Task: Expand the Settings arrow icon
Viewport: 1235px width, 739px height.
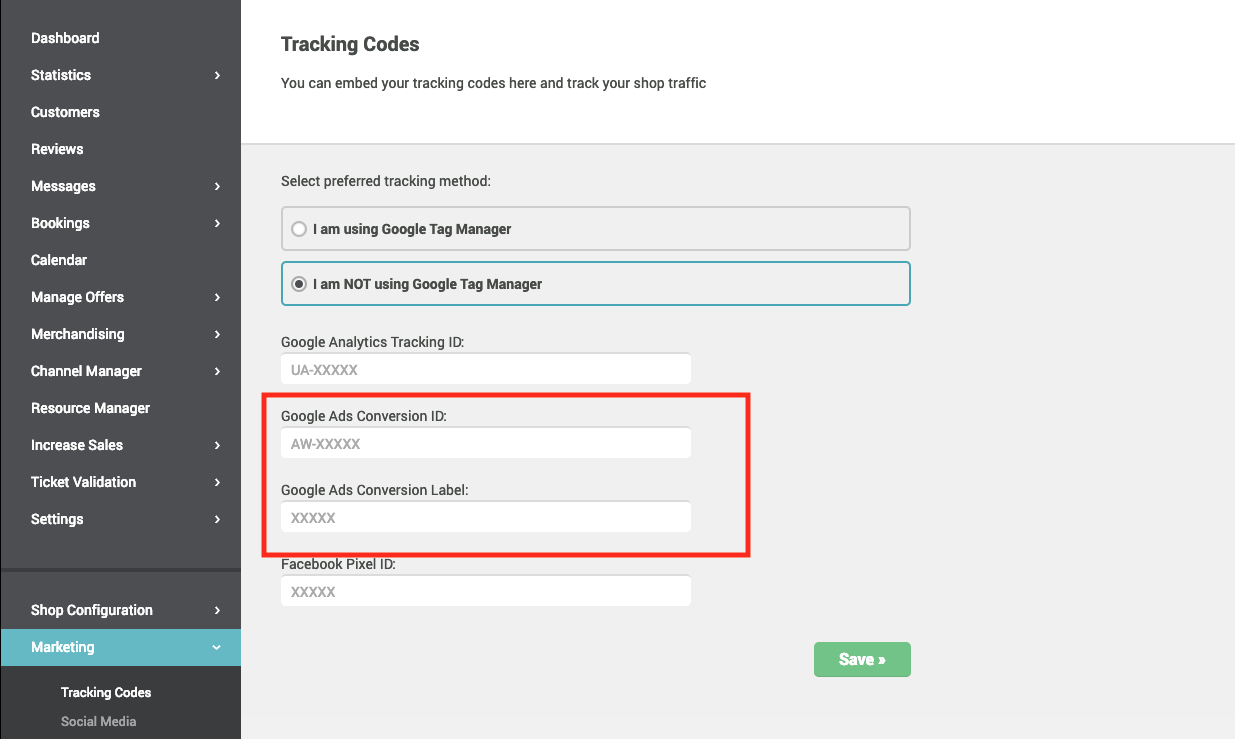Action: point(217,519)
